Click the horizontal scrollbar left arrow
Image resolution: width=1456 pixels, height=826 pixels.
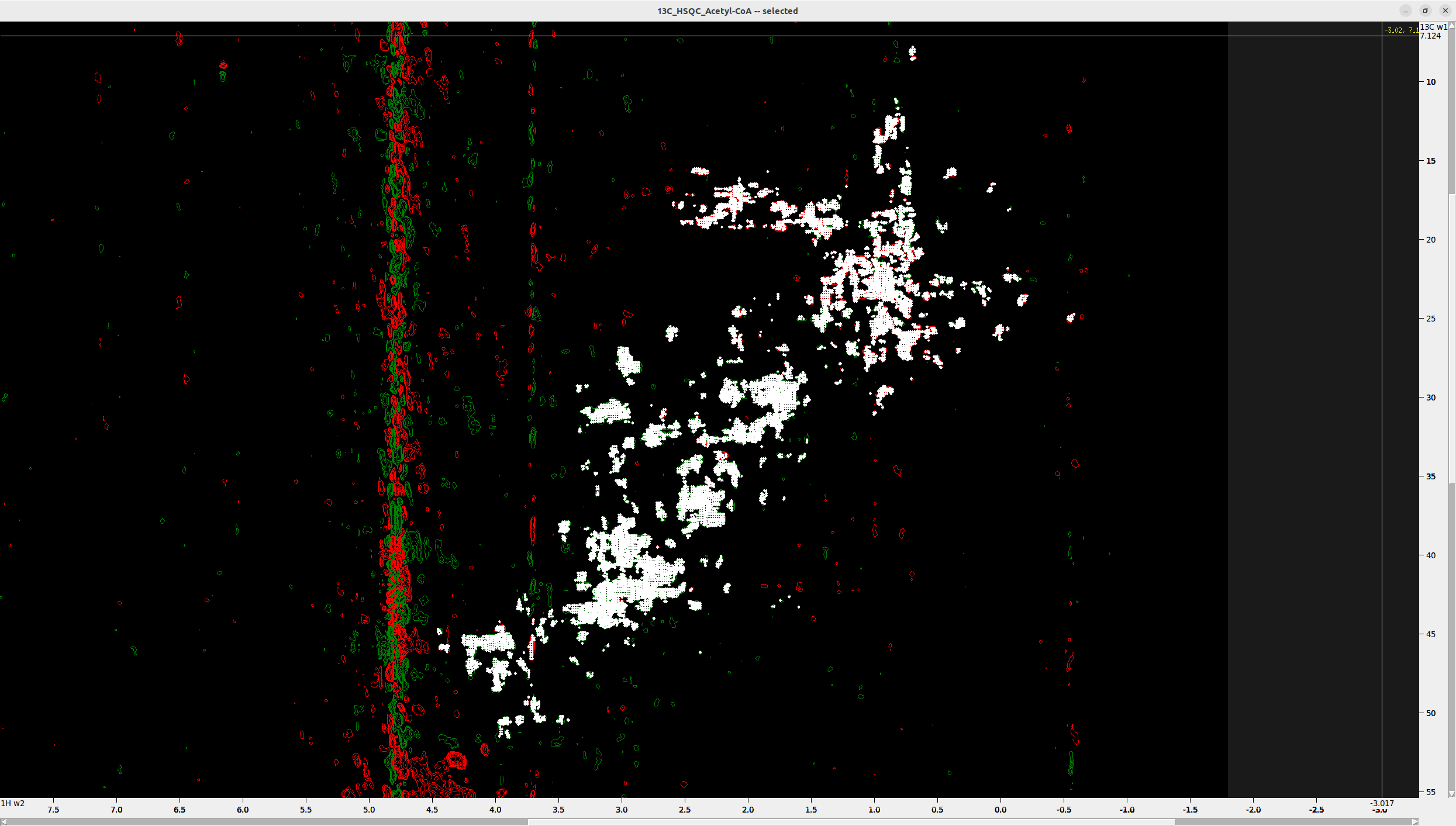pos(5,821)
